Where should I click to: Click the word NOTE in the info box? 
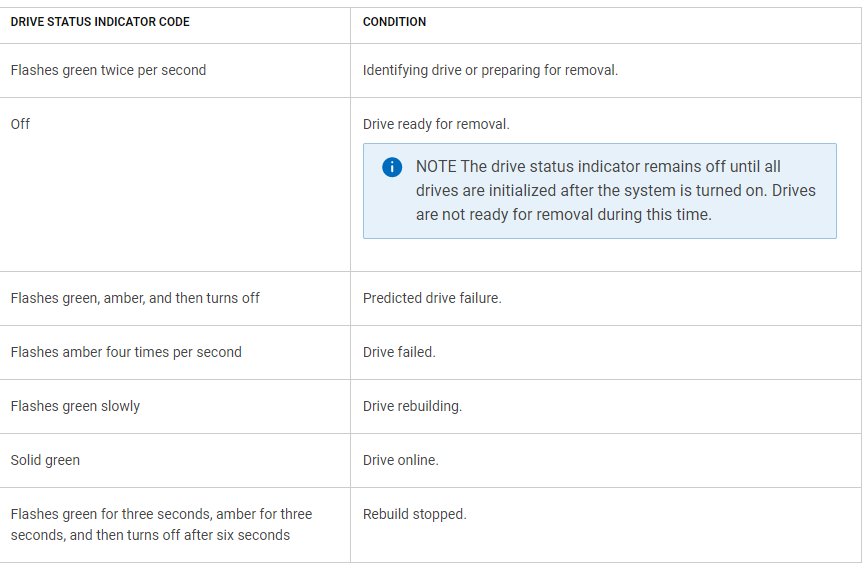pos(436,166)
